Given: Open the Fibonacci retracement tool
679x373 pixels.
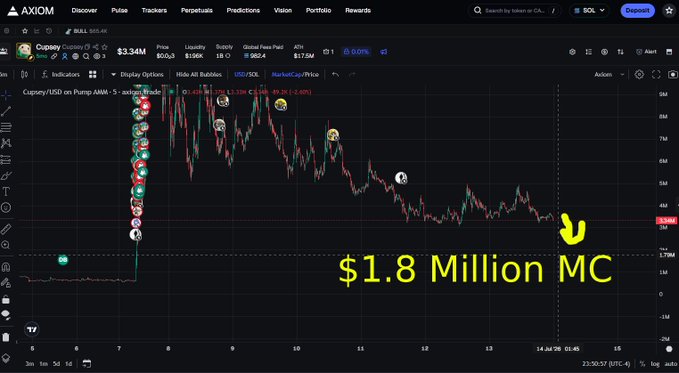Looking at the screenshot, I should [x=6, y=127].
